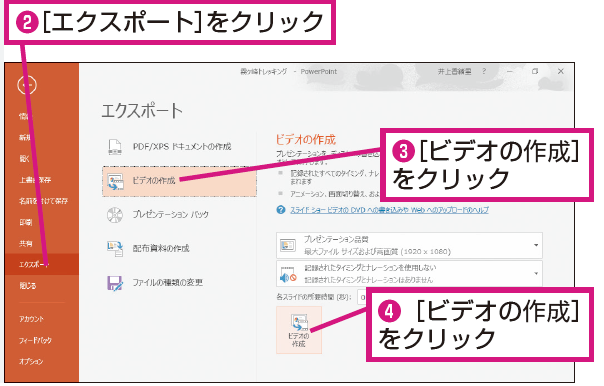Screen dimensions: 604x386
Task: Click the プレゼンテーション品質 option text
Action: click(336, 239)
